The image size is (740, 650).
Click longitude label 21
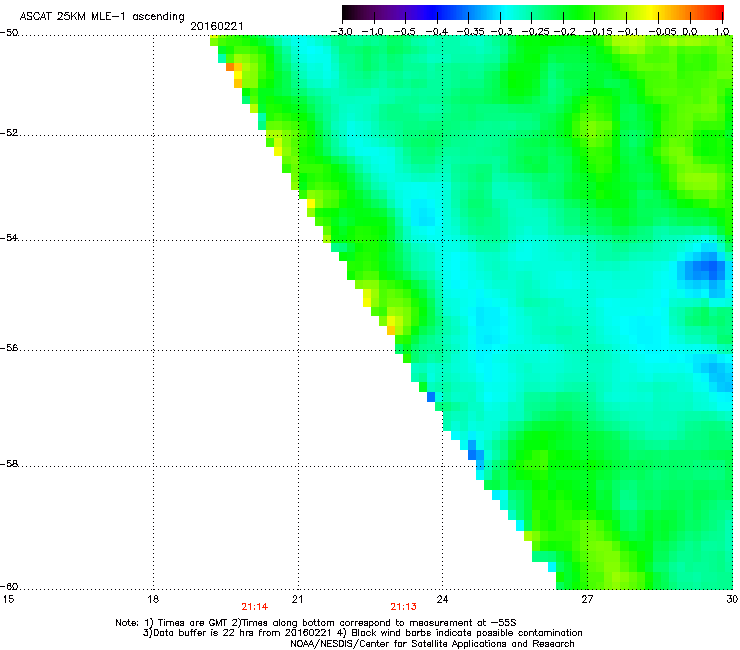pos(297,599)
